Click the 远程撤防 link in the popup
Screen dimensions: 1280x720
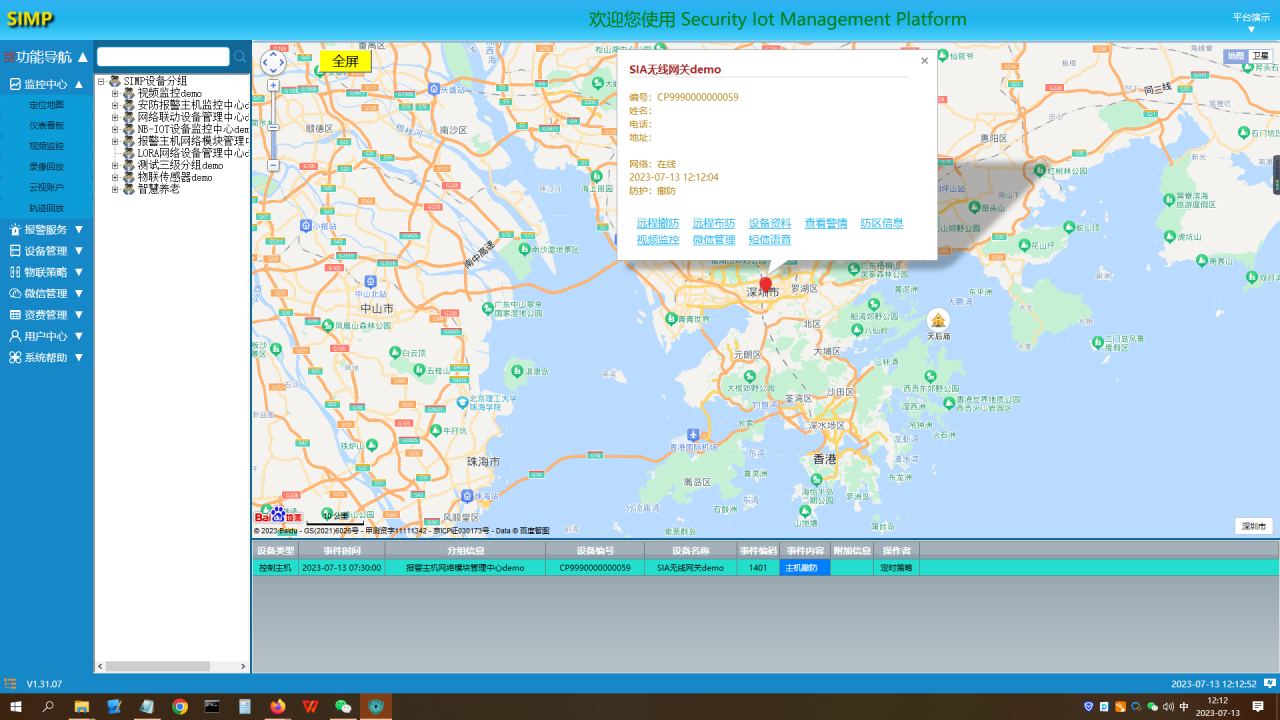657,223
